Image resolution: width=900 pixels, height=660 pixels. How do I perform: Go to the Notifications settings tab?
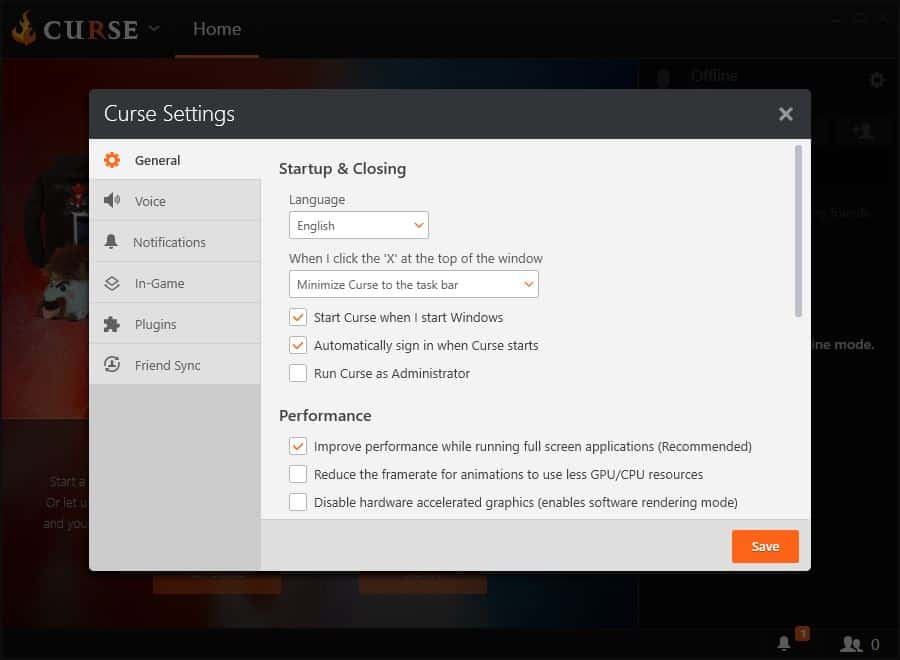175,242
